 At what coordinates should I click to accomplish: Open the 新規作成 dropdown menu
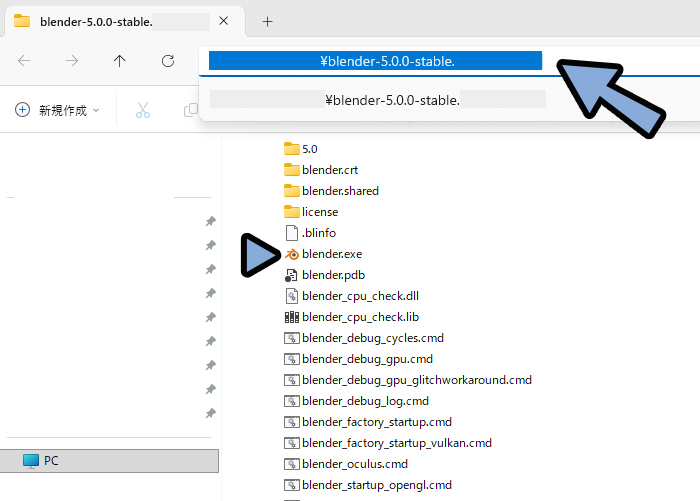point(58,110)
